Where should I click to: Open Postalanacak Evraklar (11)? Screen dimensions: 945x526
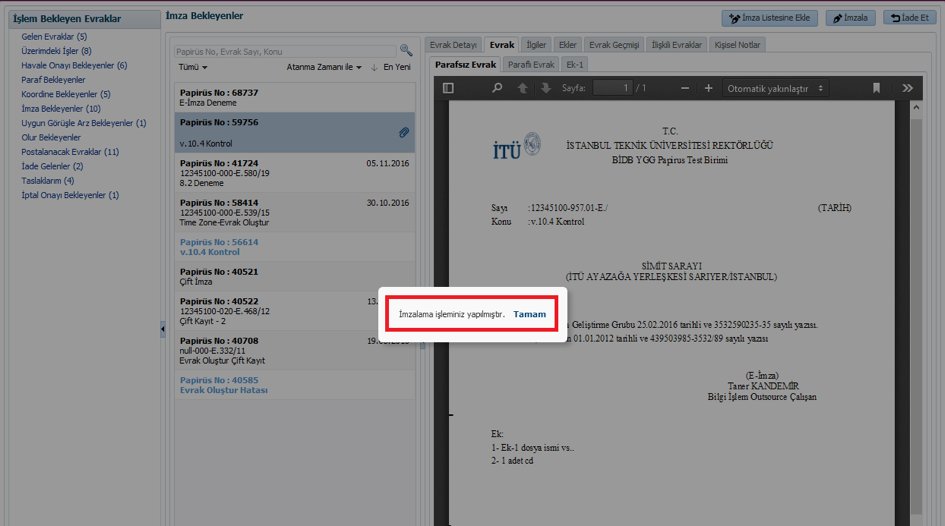(x=70, y=152)
